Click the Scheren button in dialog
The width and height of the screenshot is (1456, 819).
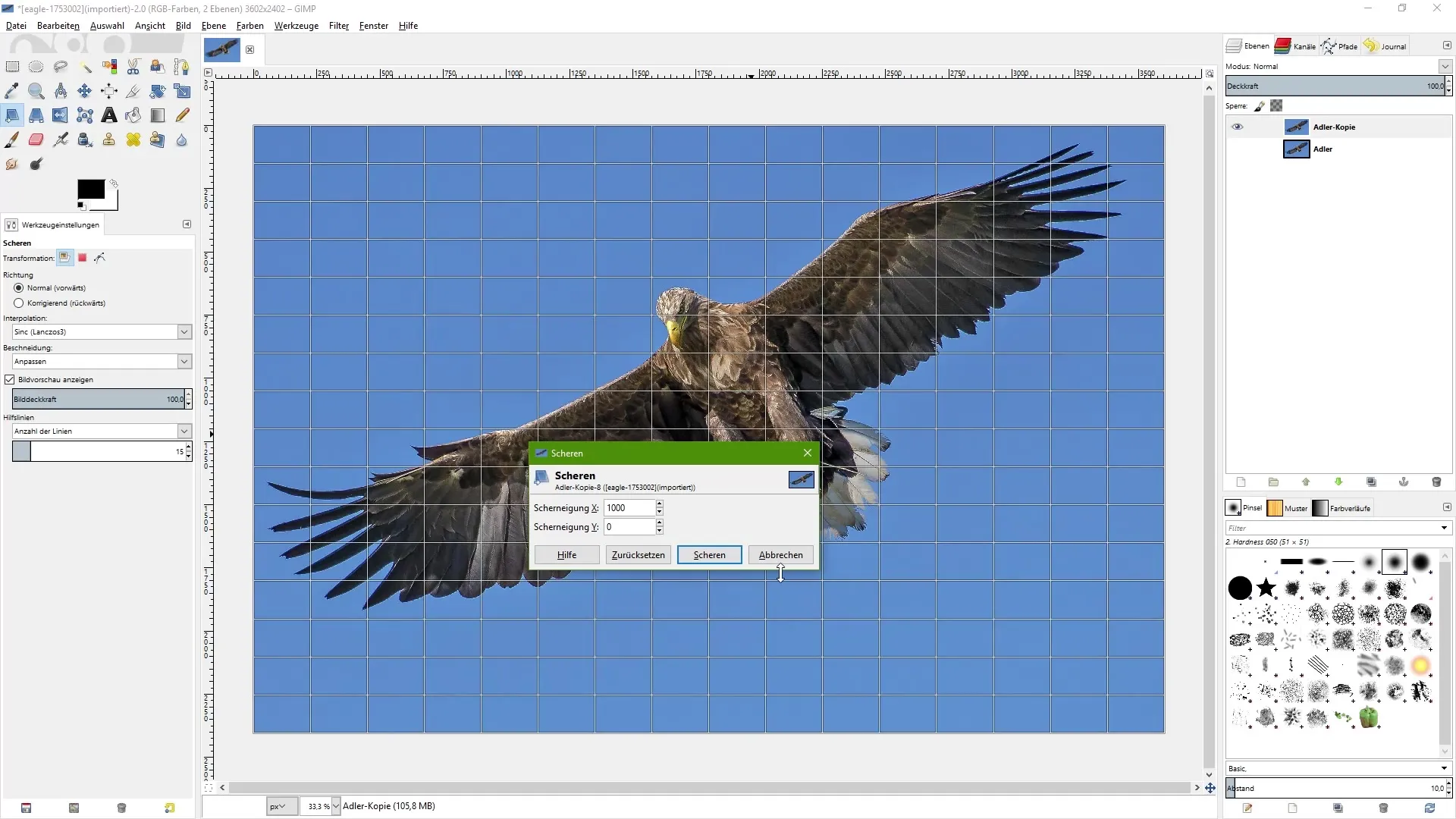[x=710, y=555]
